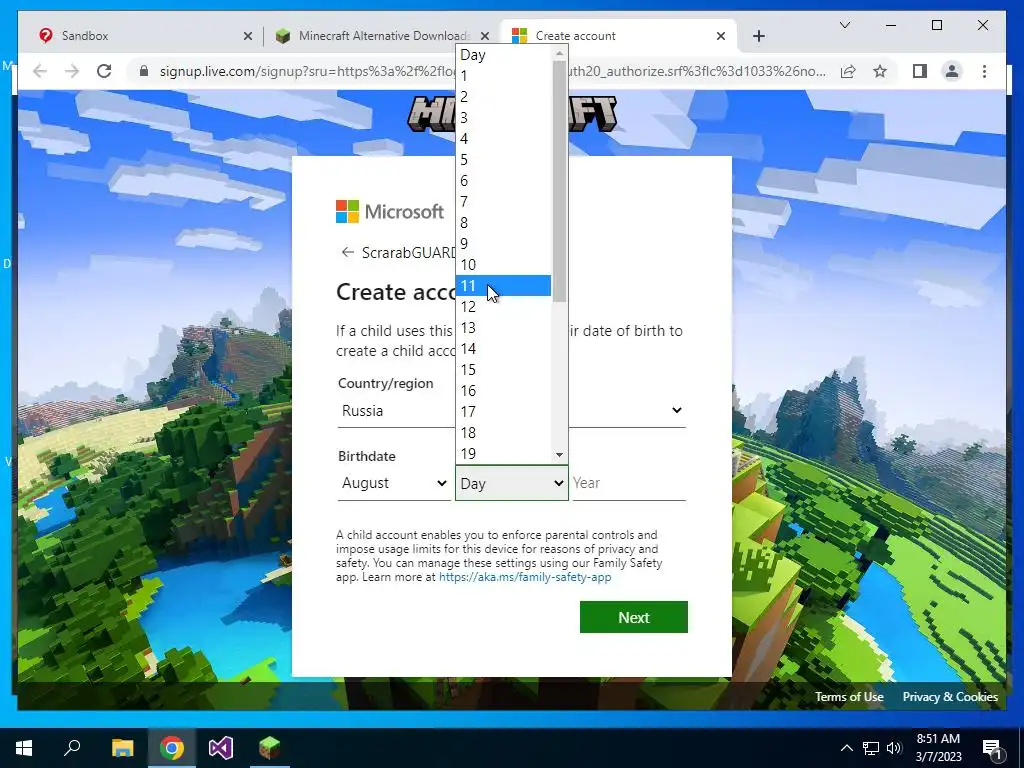Open the August month dropdown
This screenshot has height=768, width=1024.
pyautogui.click(x=394, y=483)
